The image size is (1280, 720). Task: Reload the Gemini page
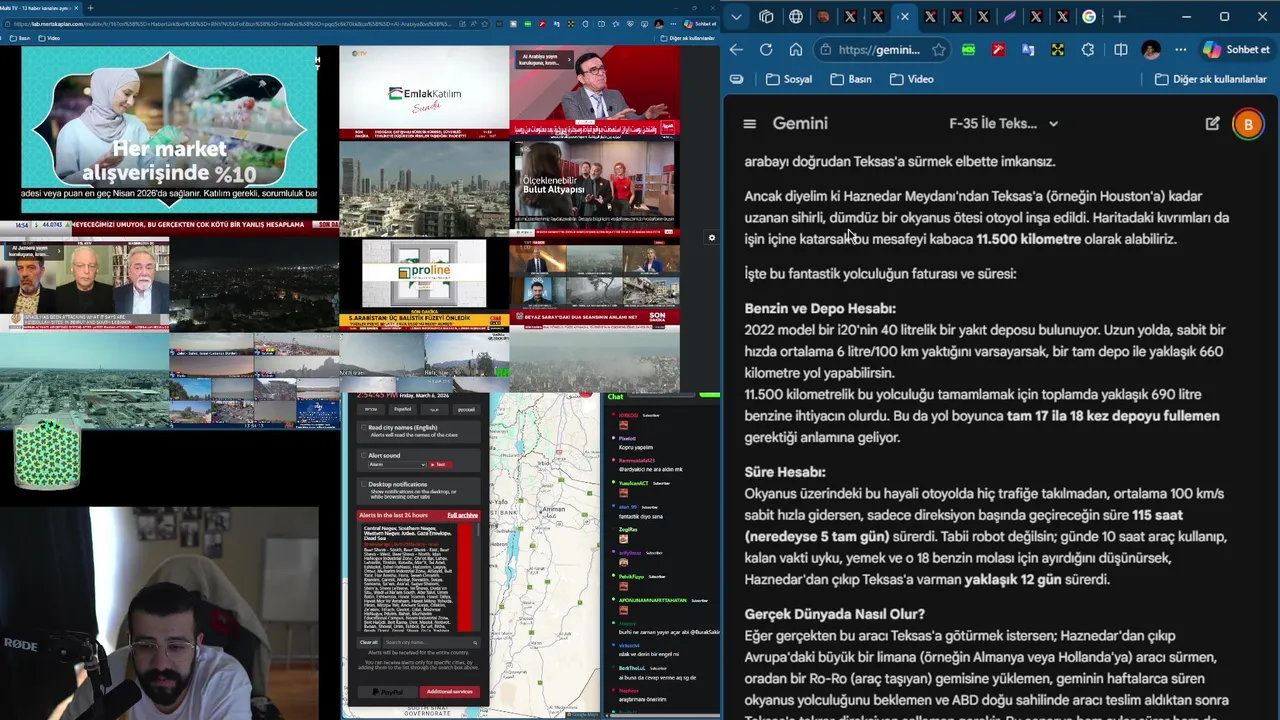point(766,49)
